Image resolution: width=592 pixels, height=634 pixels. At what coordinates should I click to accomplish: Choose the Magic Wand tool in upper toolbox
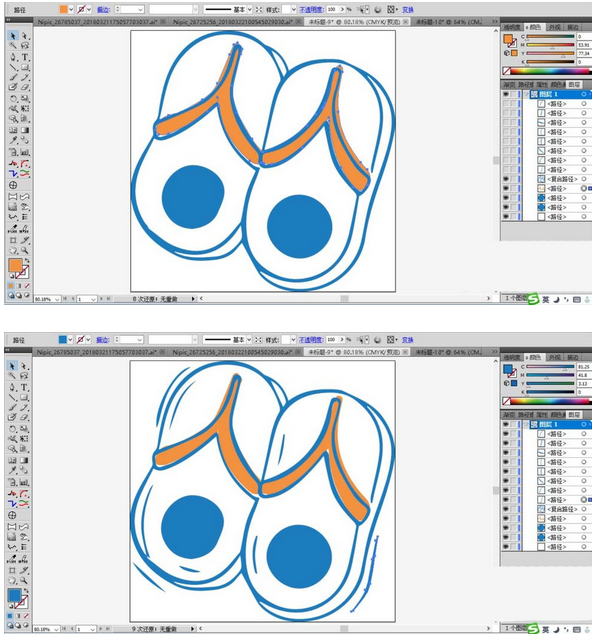pos(13,46)
